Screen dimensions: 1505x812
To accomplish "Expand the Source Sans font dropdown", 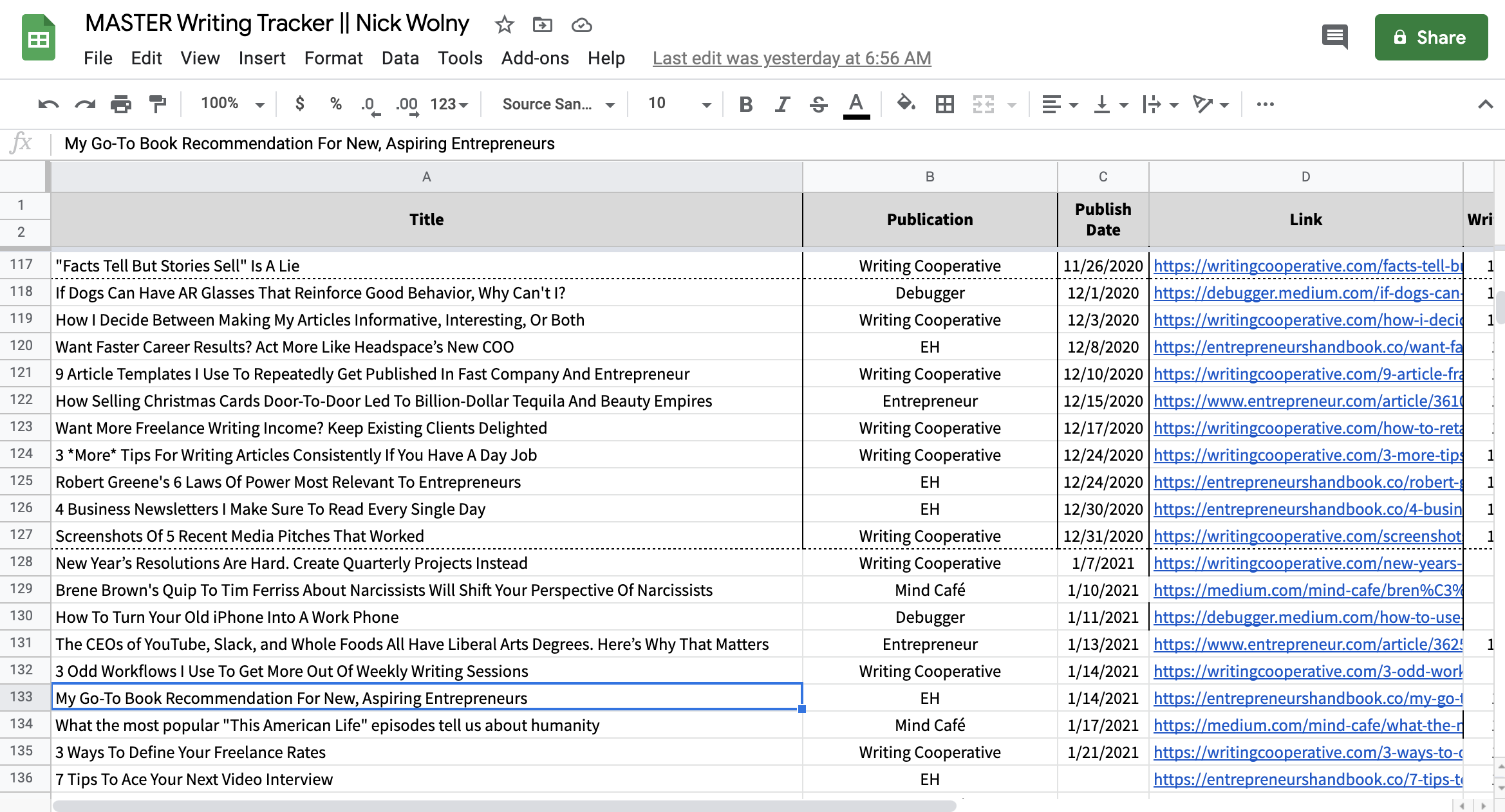I will (x=558, y=104).
